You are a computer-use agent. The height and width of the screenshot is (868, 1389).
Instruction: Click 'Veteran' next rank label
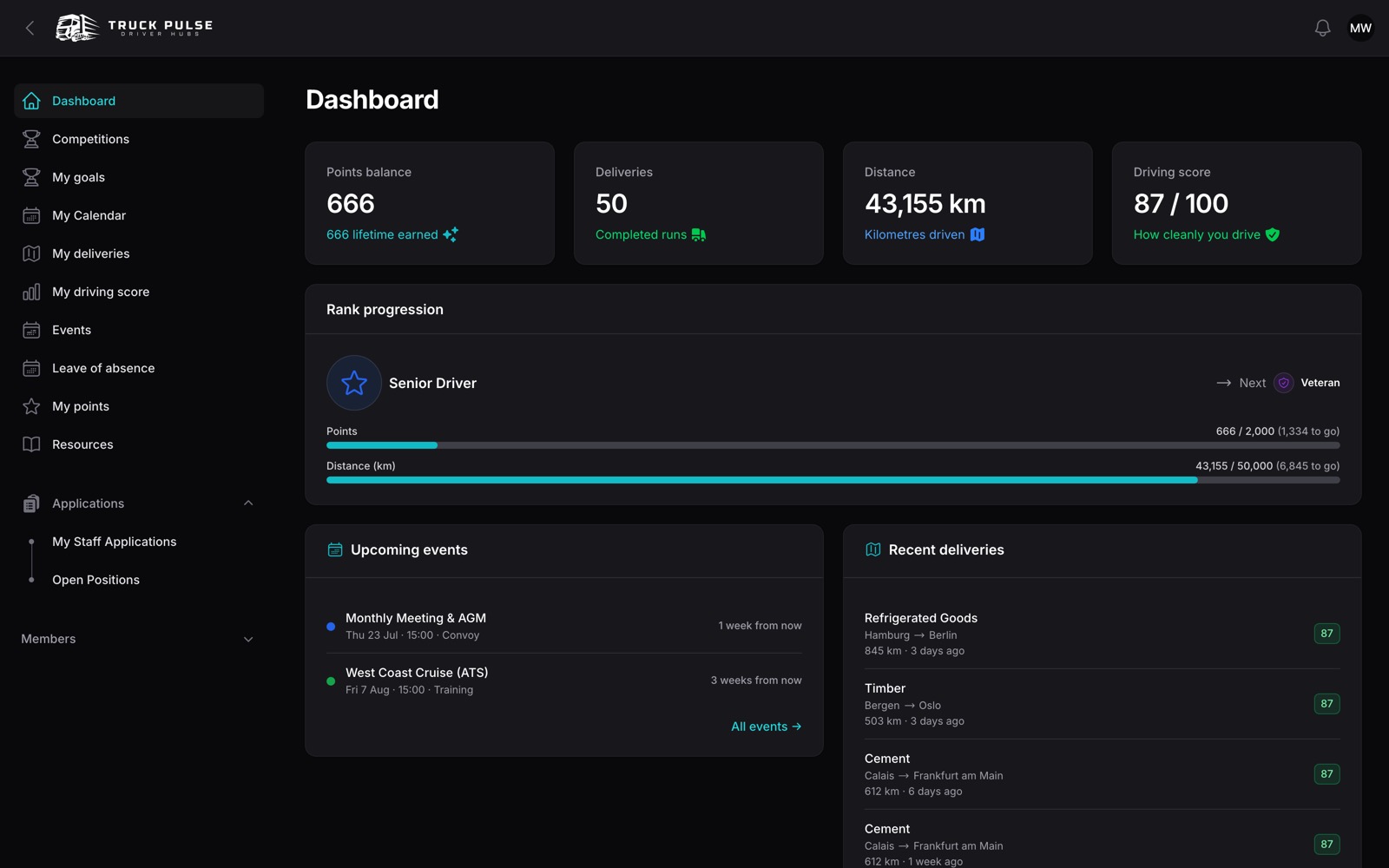1320,383
